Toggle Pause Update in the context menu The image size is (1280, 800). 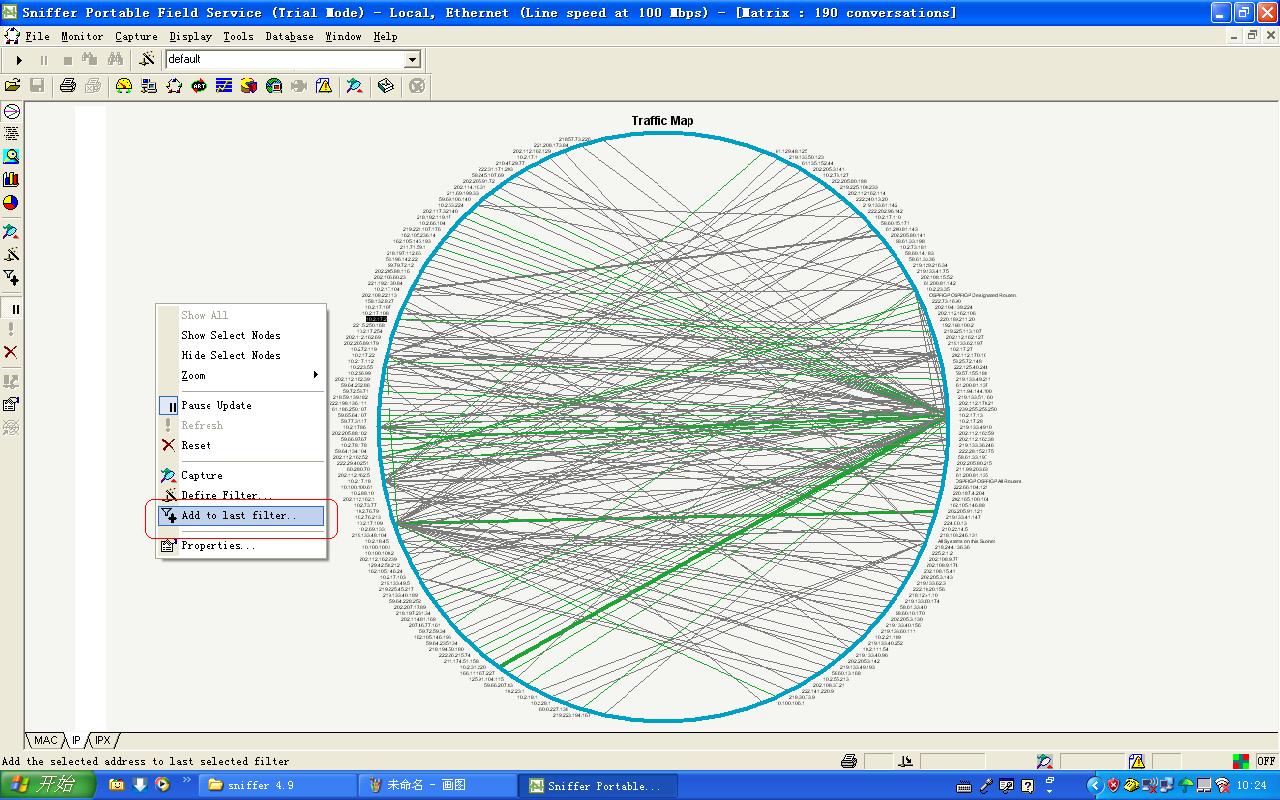point(216,405)
